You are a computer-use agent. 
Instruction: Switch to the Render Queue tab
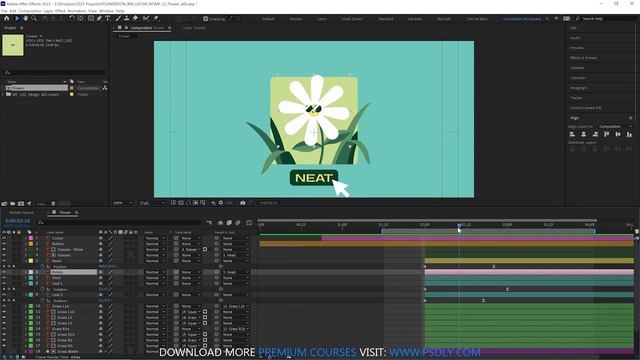(21, 213)
